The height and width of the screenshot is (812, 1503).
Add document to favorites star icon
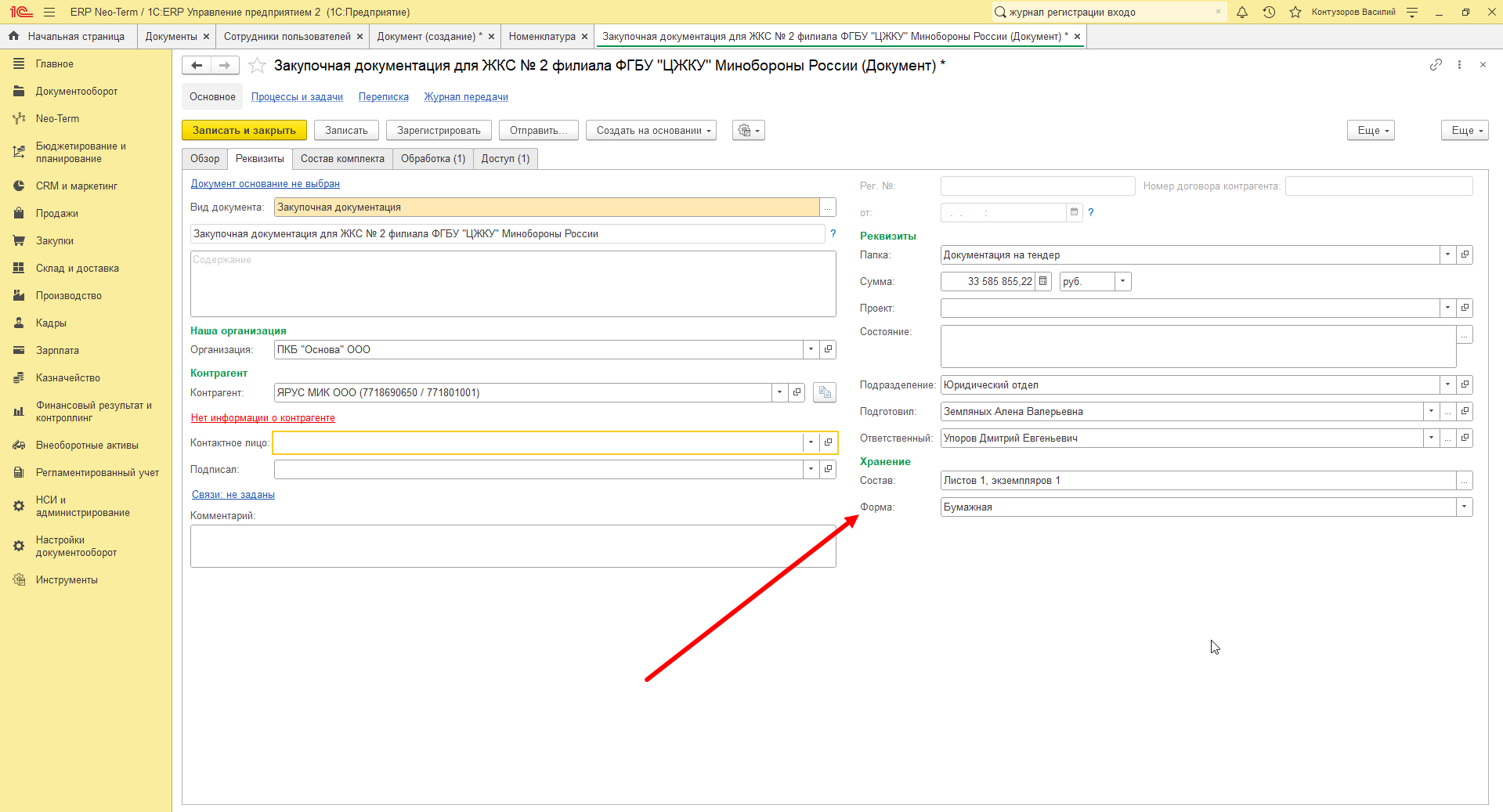tap(257, 66)
